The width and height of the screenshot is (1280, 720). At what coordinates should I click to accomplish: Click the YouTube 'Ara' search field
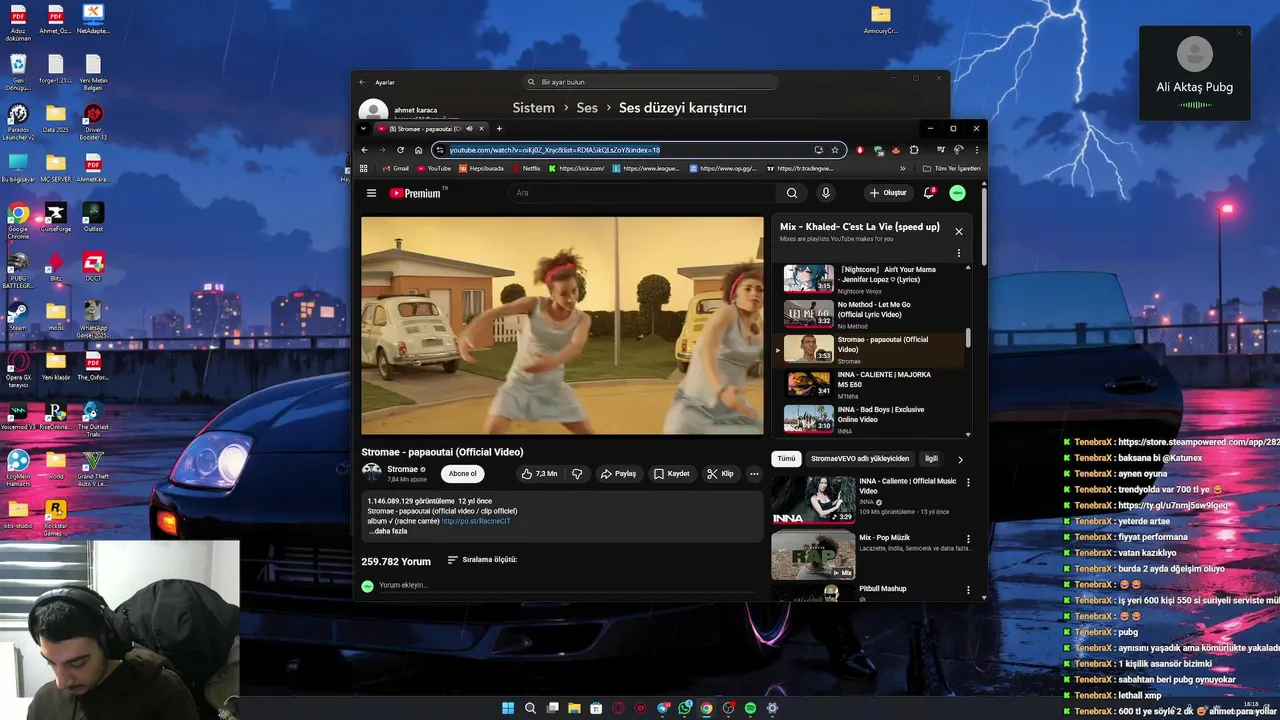(643, 193)
